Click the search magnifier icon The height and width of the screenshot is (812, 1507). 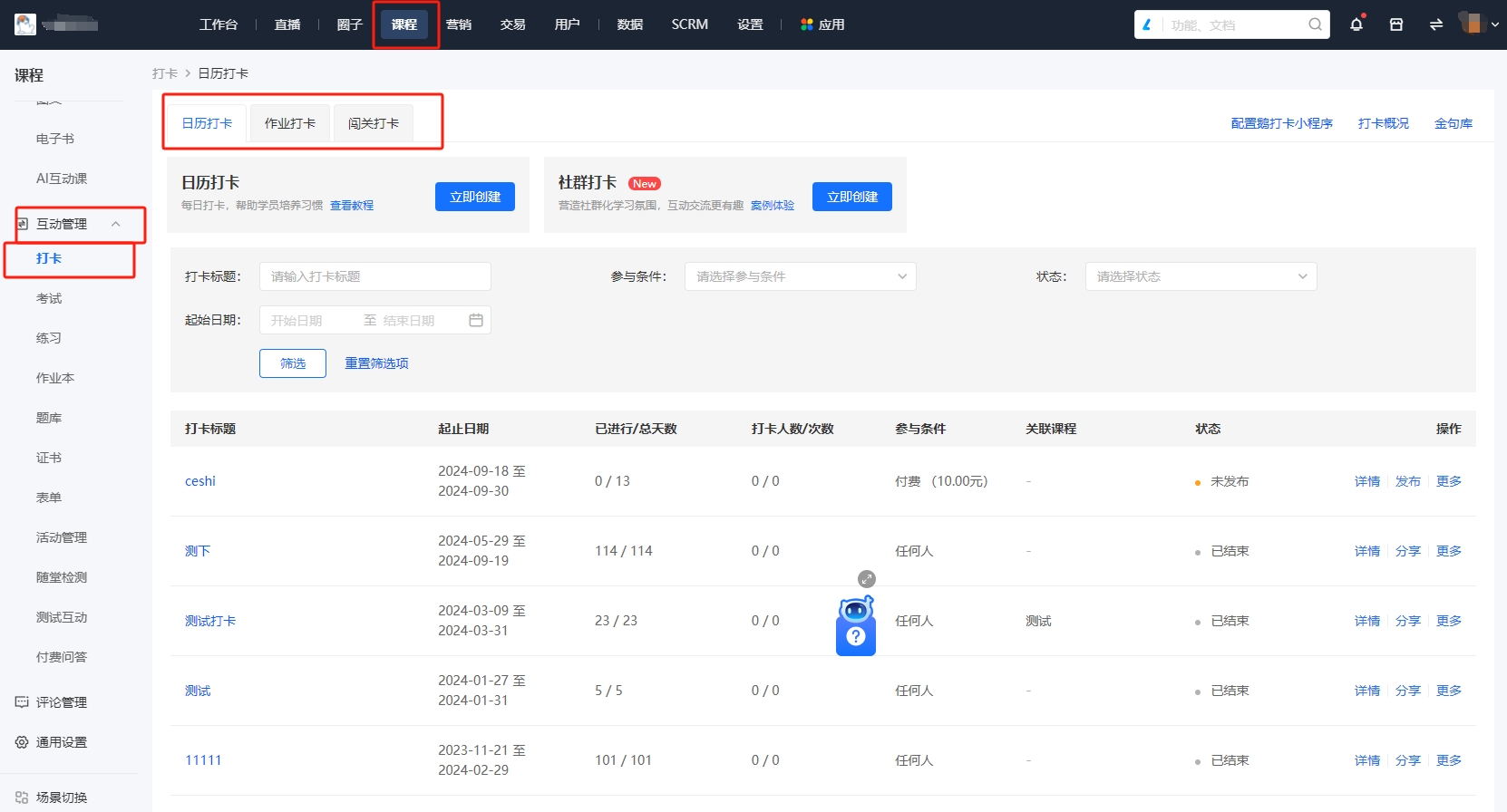pos(1315,24)
